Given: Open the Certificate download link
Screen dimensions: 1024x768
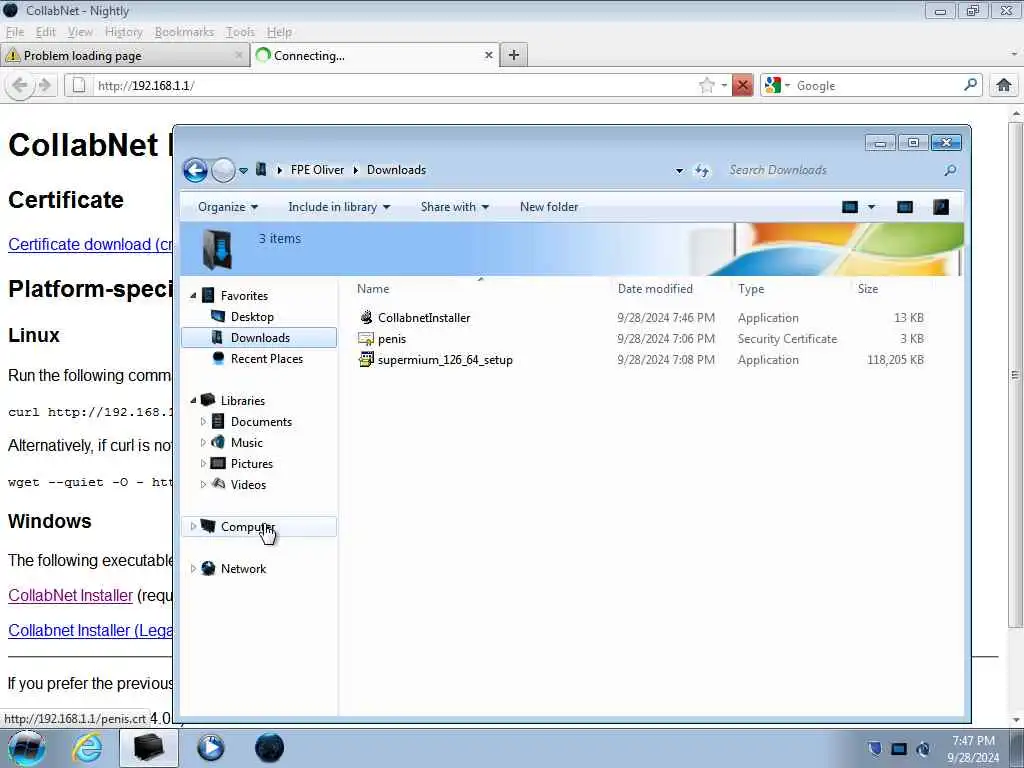Looking at the screenshot, I should coord(90,244).
